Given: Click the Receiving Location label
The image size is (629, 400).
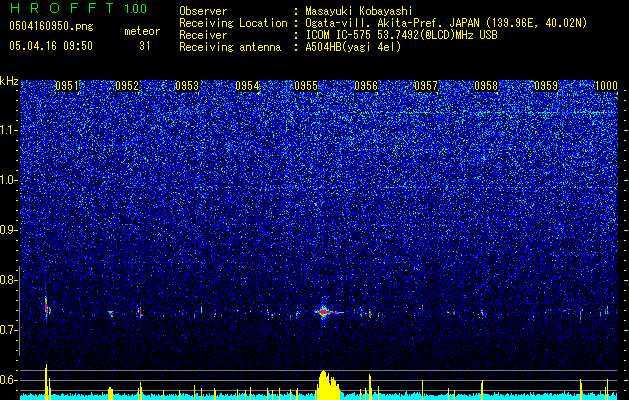Looking at the screenshot, I should (x=233, y=23).
